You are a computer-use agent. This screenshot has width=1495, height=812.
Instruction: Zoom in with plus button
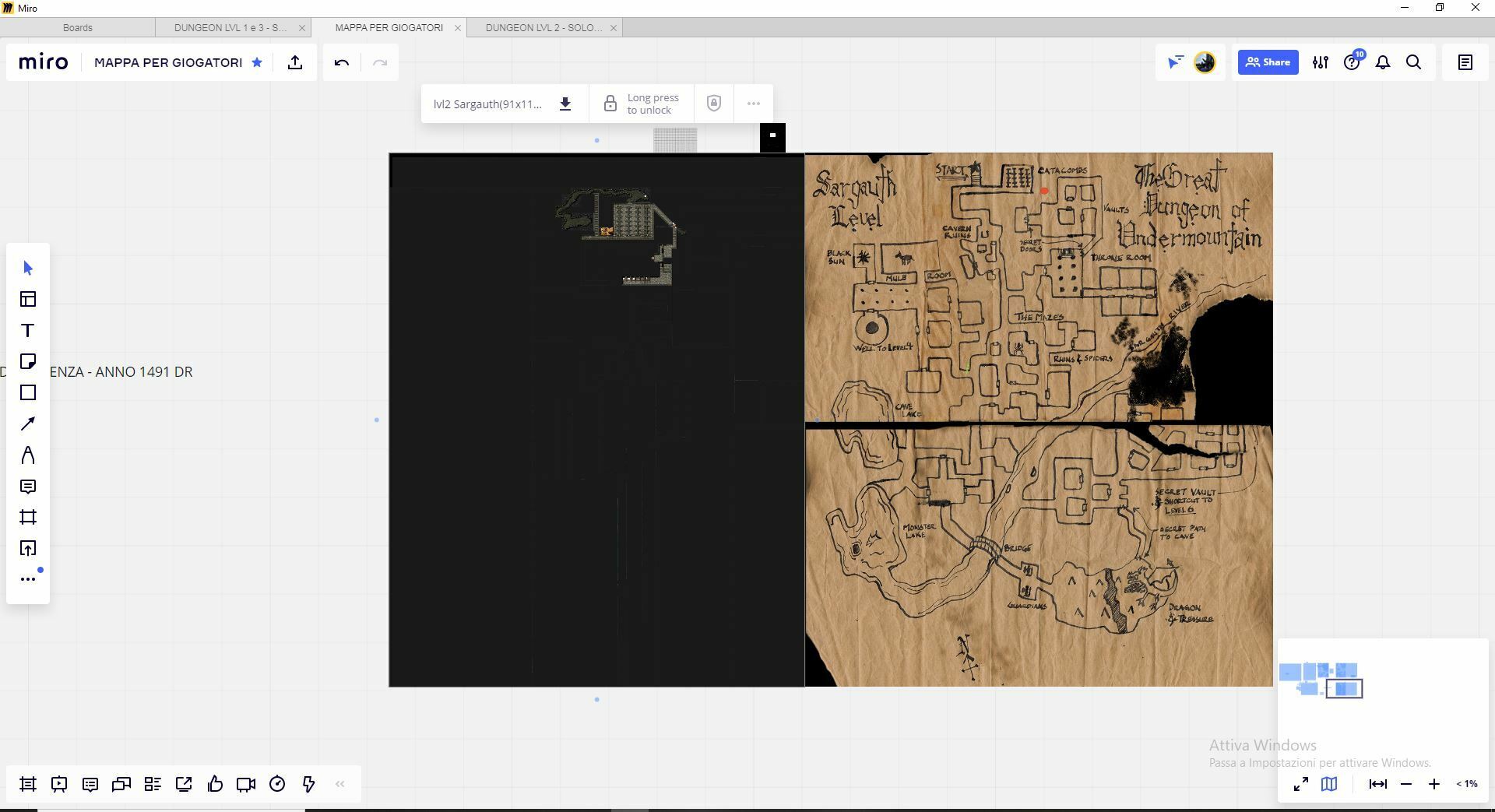pos(1434,784)
